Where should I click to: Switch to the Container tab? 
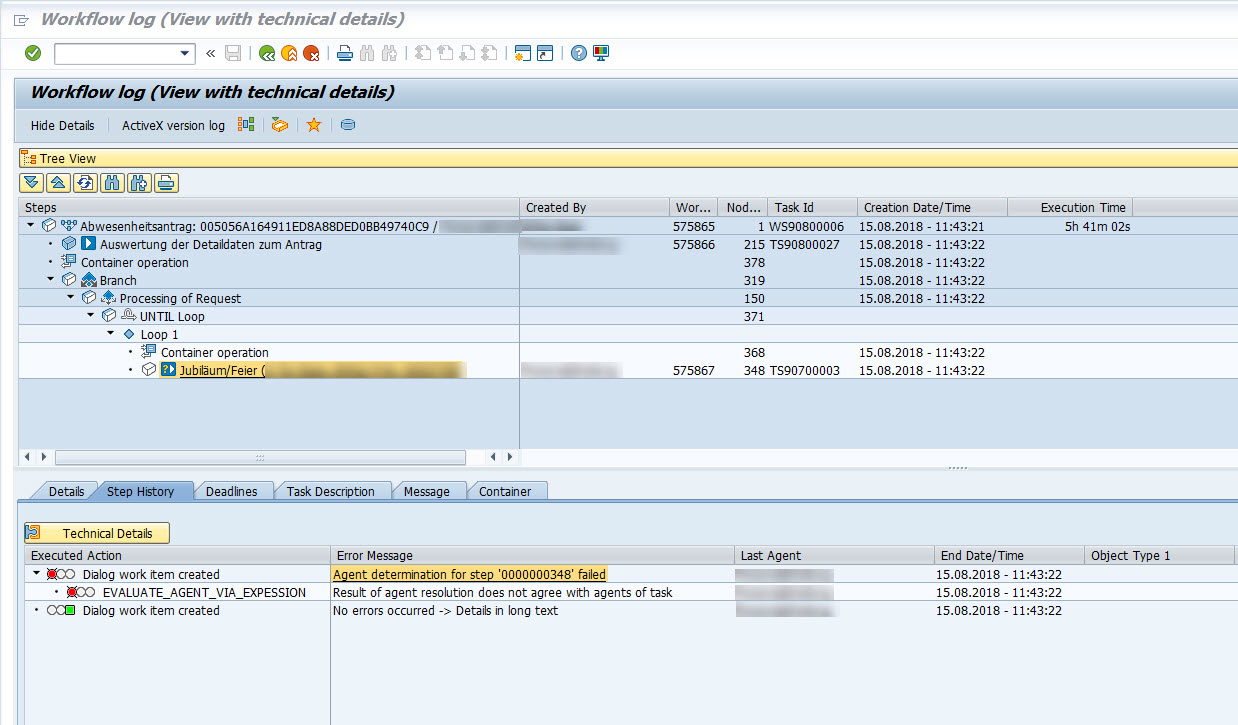[505, 491]
